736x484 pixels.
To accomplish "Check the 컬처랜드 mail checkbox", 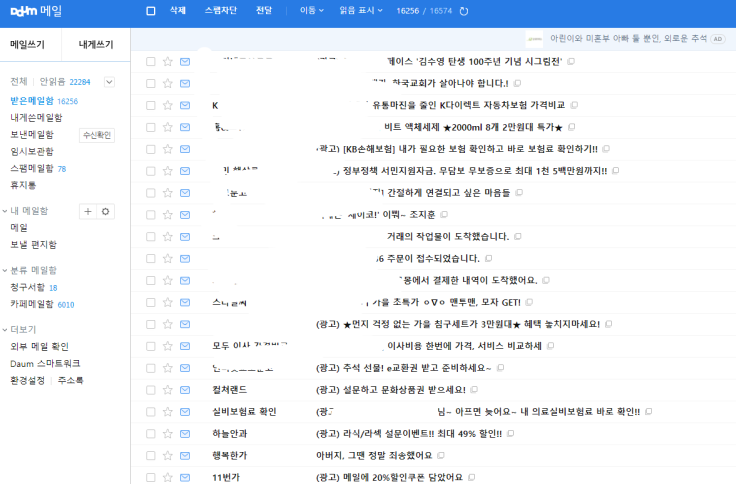I will pyautogui.click(x=151, y=390).
